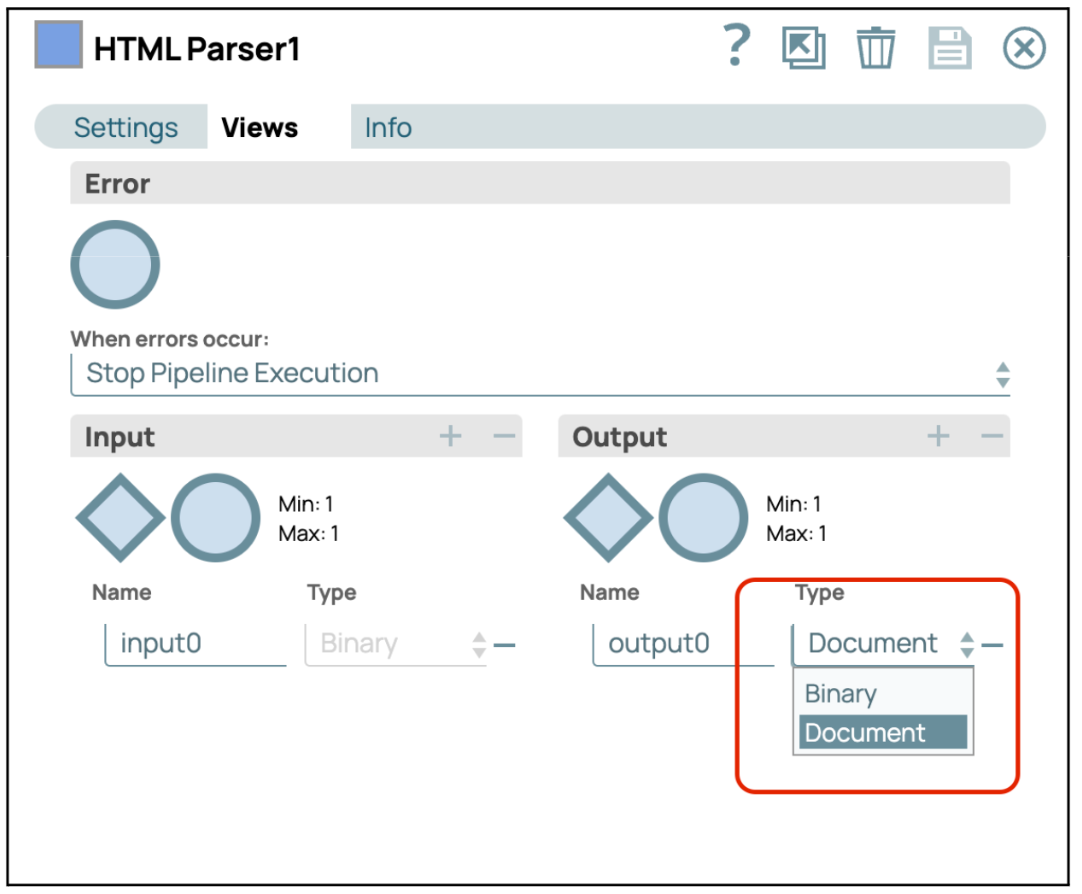Add an output view with plus

click(x=938, y=436)
